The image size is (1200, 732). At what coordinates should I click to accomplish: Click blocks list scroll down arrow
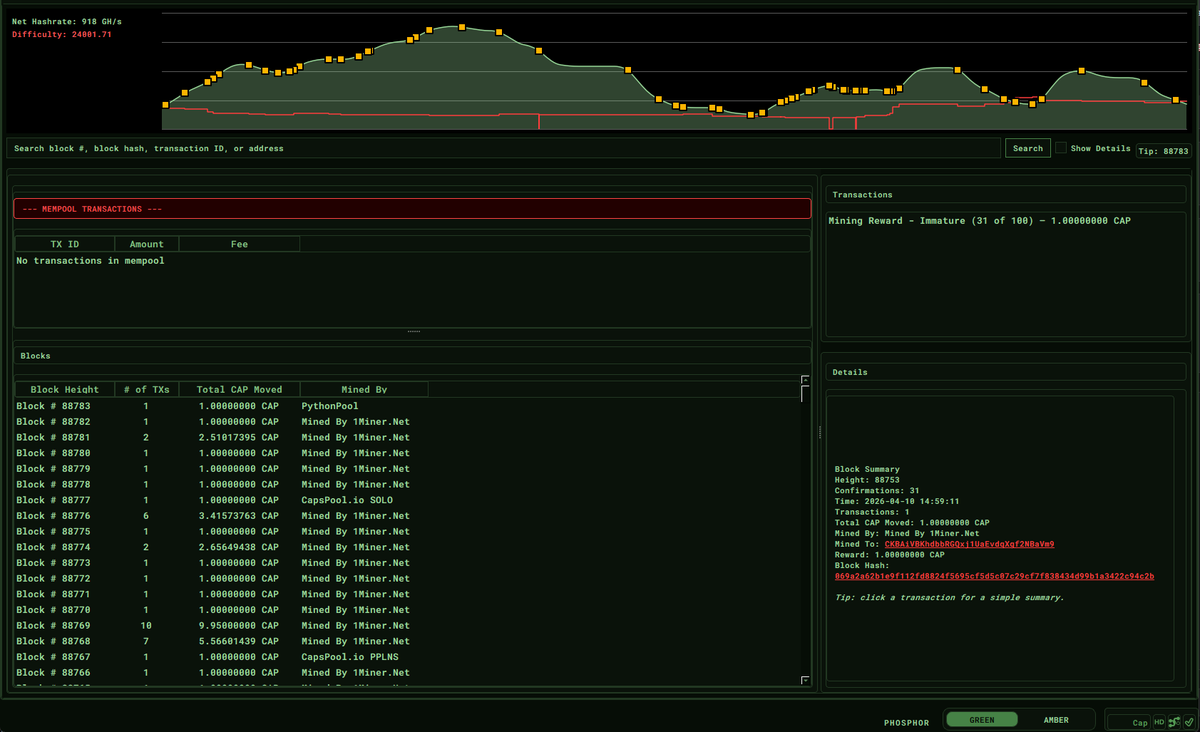[x=806, y=681]
